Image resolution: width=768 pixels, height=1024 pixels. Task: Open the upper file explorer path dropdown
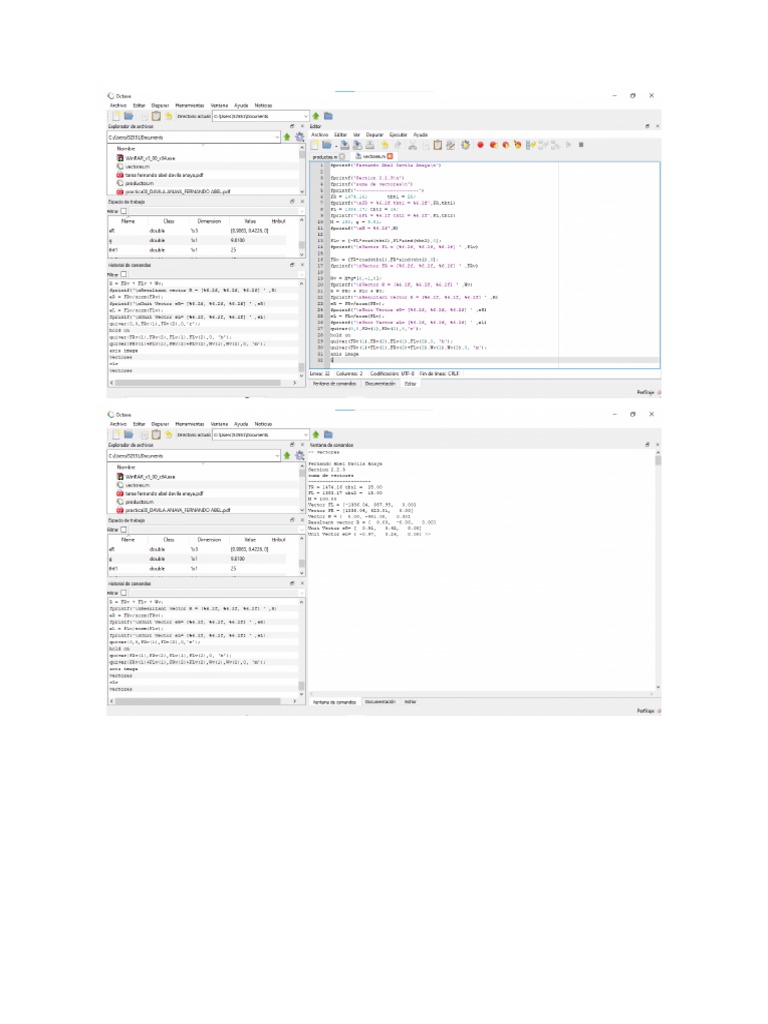point(276,137)
